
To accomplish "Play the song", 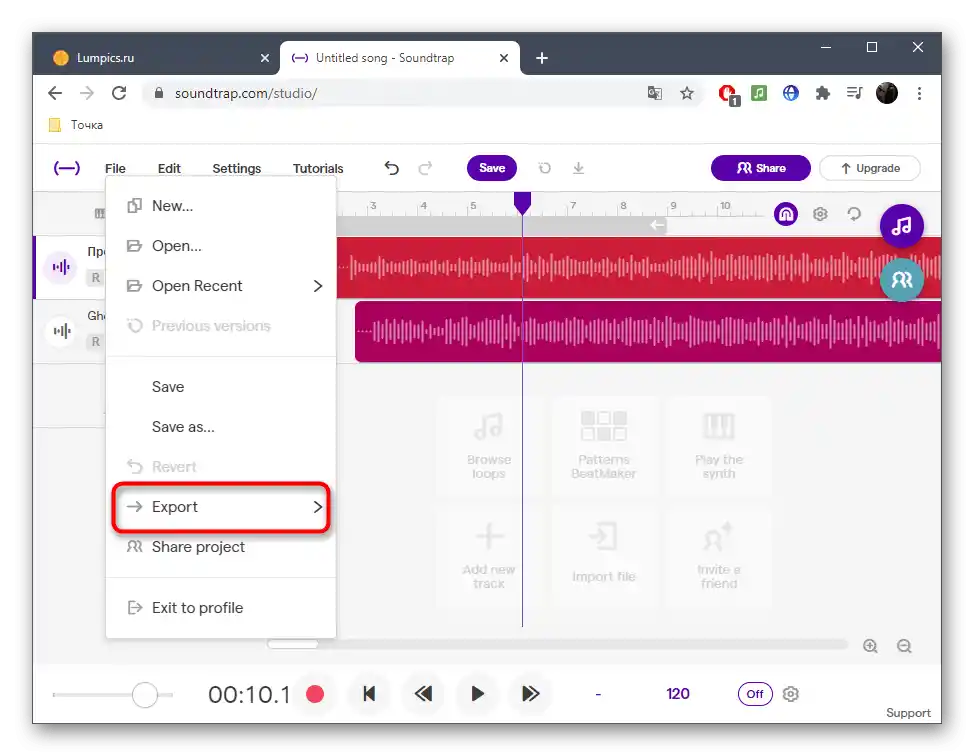I will point(477,694).
